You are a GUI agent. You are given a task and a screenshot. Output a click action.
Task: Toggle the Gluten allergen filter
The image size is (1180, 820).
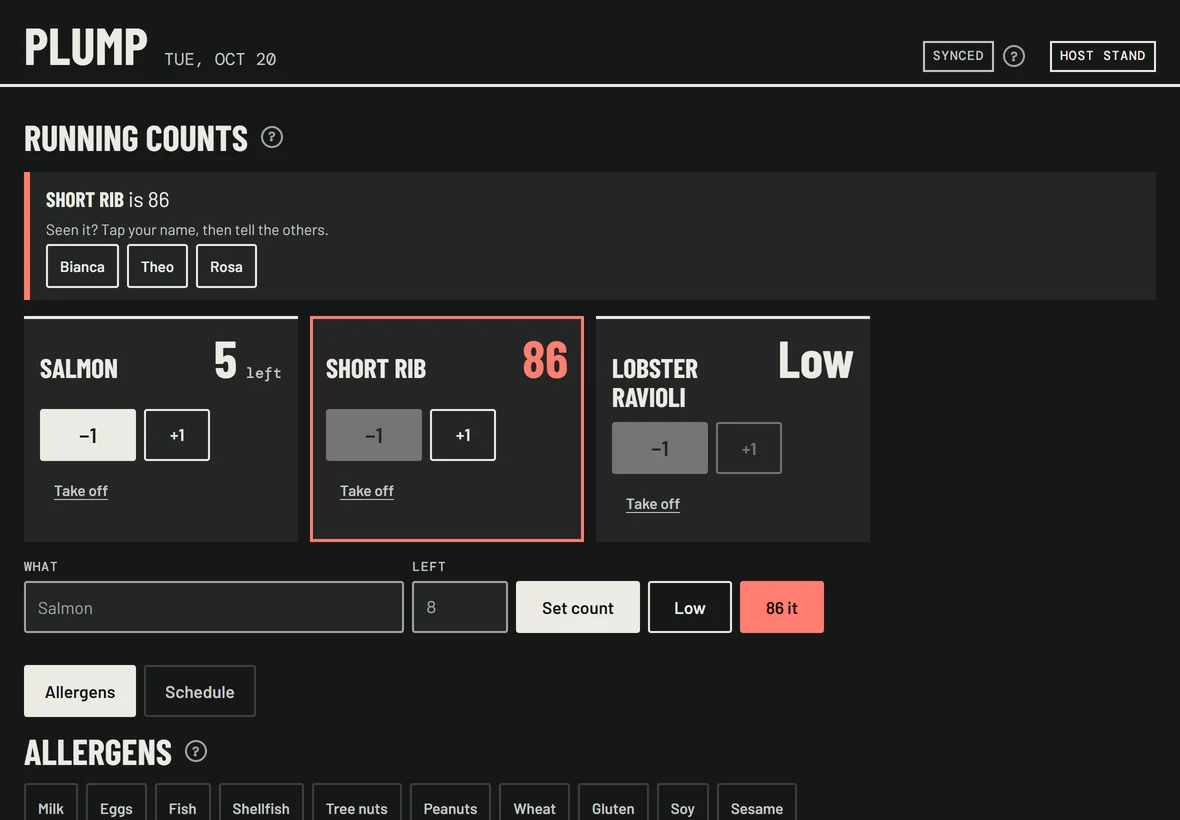pos(613,803)
